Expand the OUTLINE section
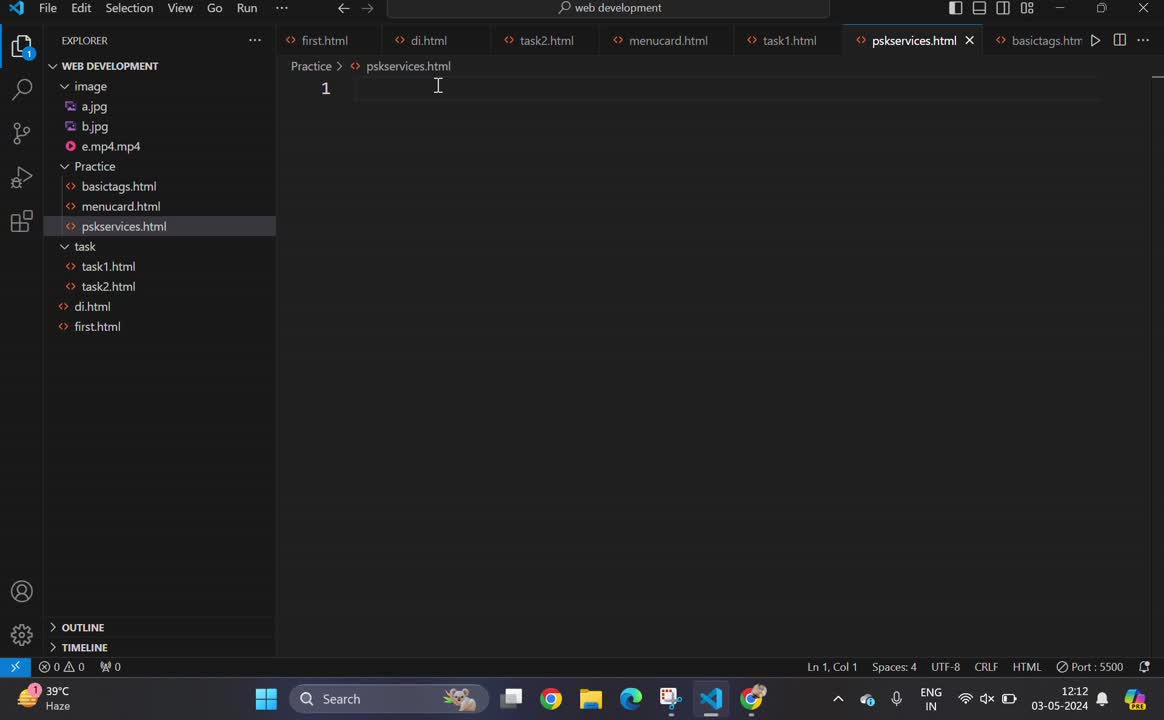The width and height of the screenshot is (1164, 720). coord(83,628)
